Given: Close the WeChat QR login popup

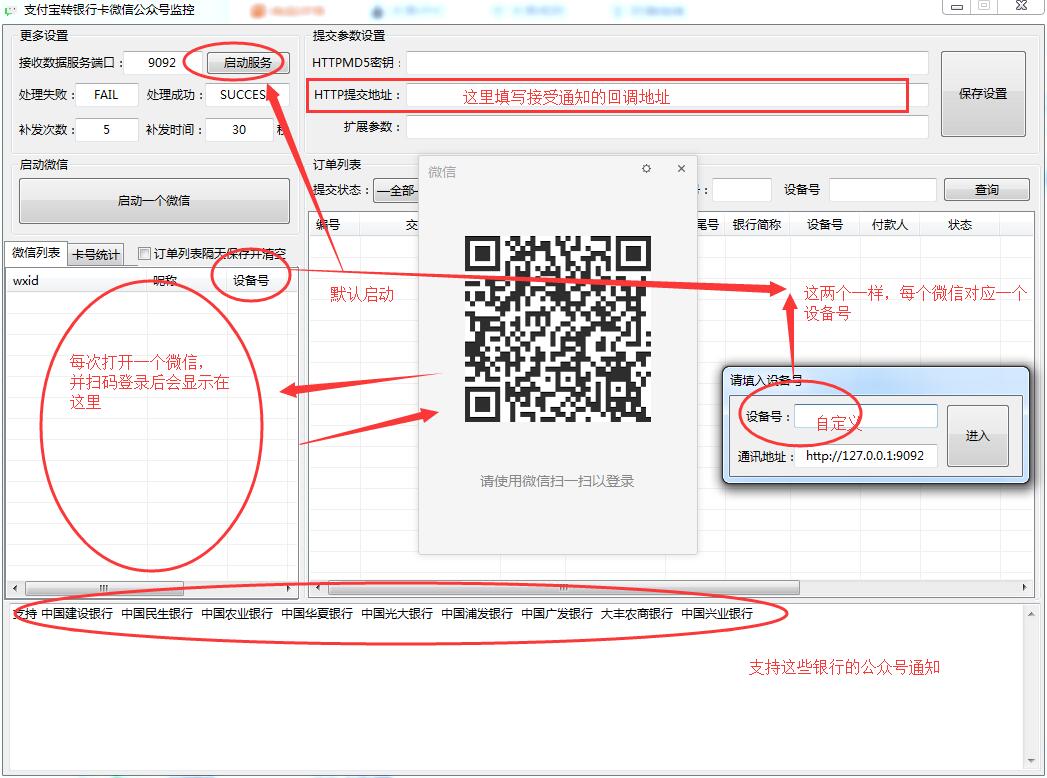Looking at the screenshot, I should coord(681,169).
